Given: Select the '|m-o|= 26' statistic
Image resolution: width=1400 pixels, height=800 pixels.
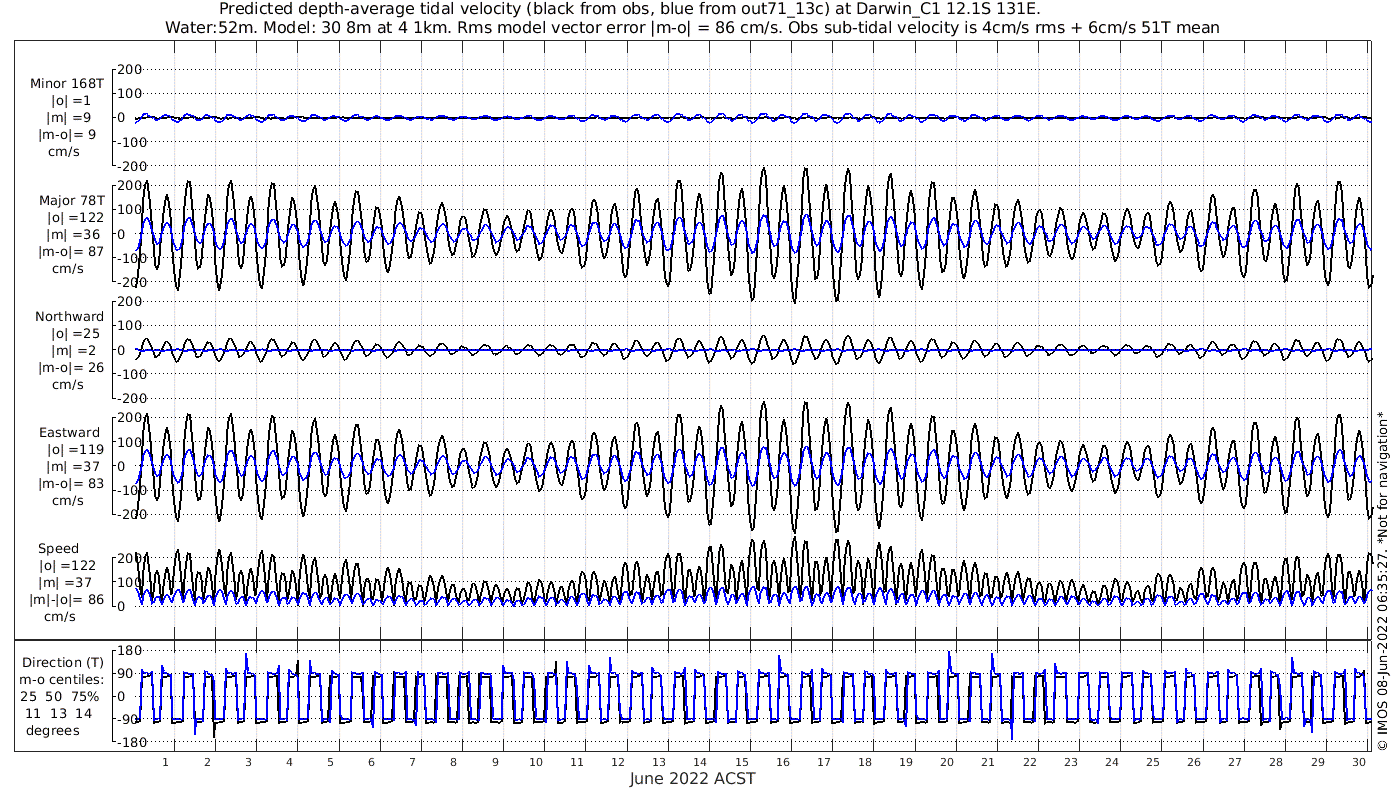Looking at the screenshot, I should point(70,368).
